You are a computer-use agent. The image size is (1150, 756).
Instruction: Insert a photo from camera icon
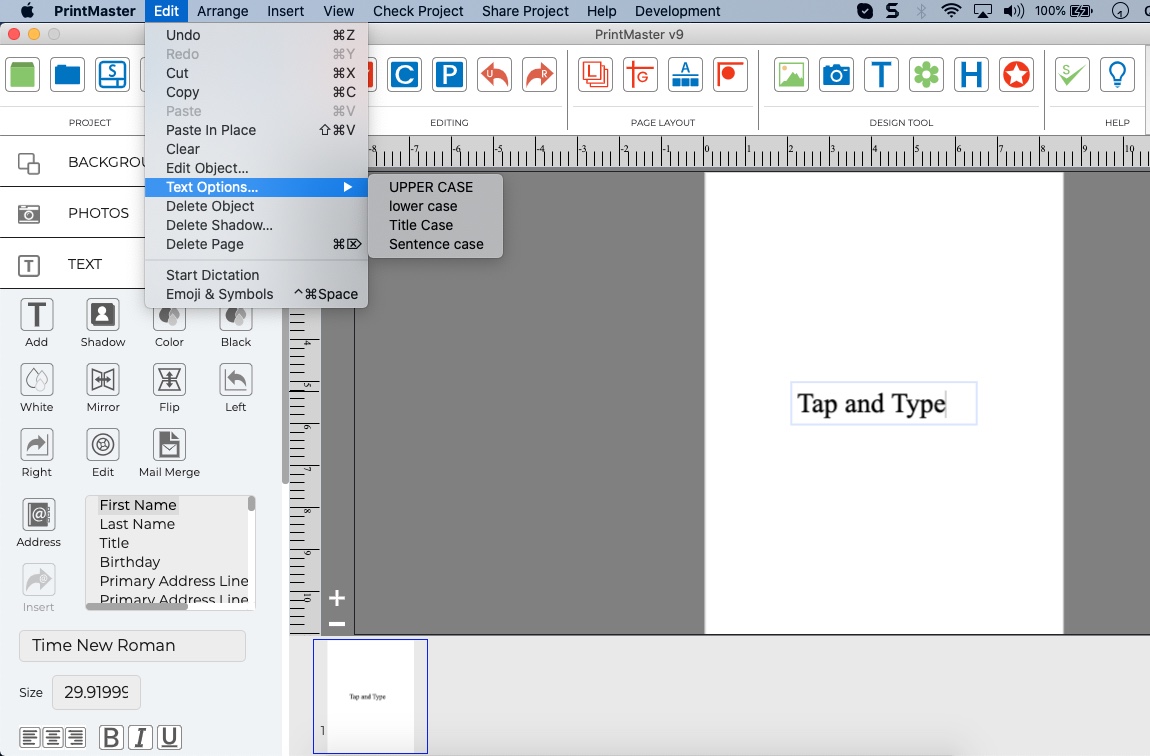pyautogui.click(x=836, y=74)
